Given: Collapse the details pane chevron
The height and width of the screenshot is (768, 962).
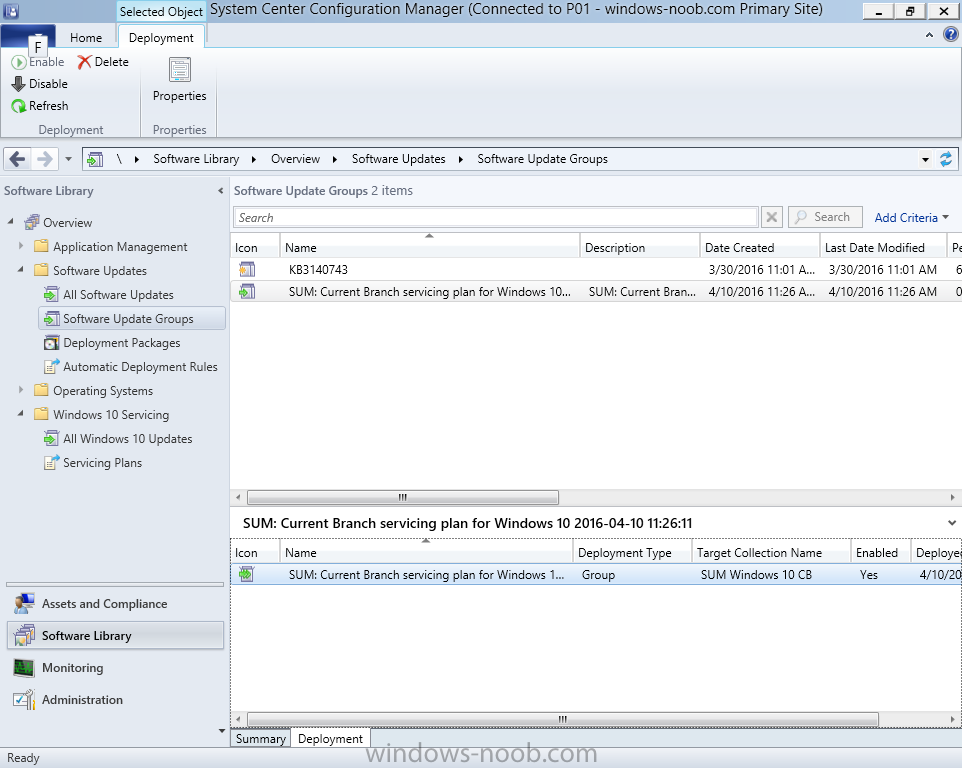Looking at the screenshot, I should [952, 523].
